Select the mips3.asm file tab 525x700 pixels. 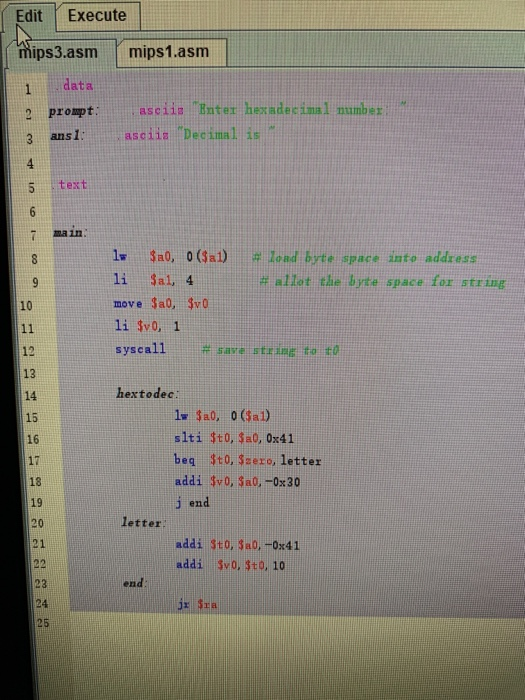click(x=58, y=53)
